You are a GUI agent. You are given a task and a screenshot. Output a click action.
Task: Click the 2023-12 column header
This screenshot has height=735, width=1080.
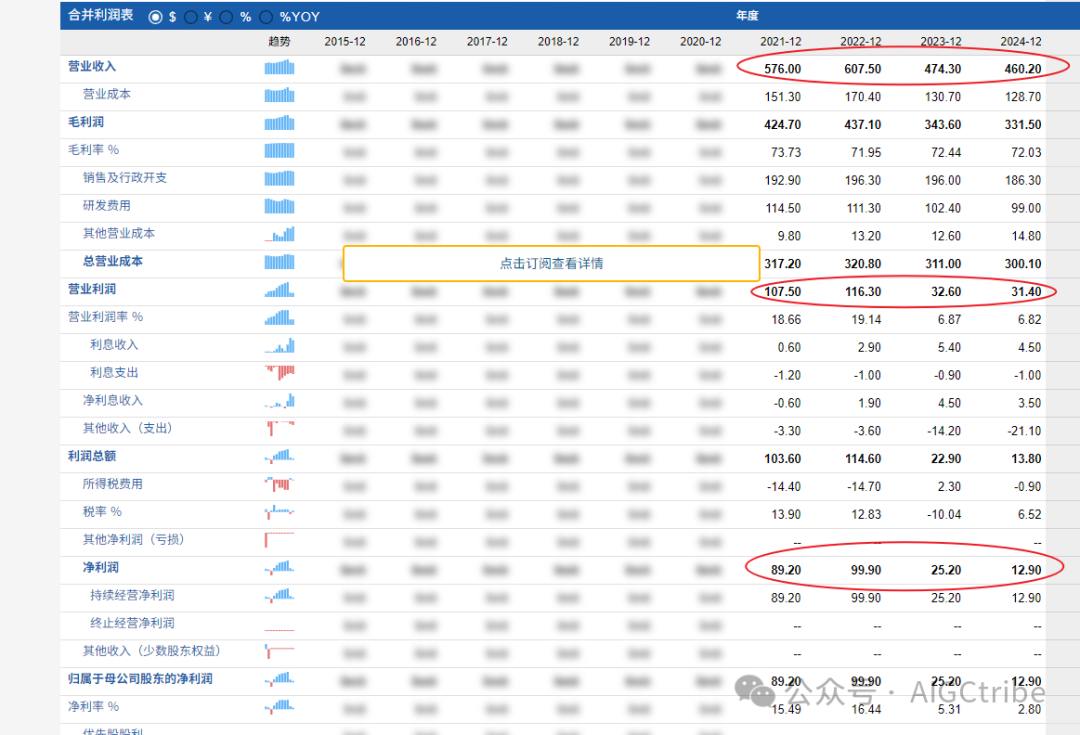940,41
